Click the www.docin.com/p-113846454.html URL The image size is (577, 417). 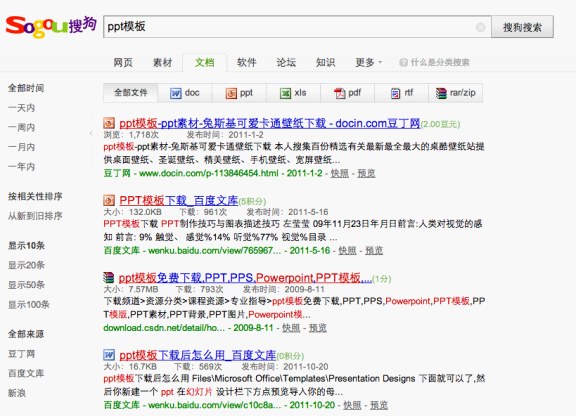click(209, 173)
